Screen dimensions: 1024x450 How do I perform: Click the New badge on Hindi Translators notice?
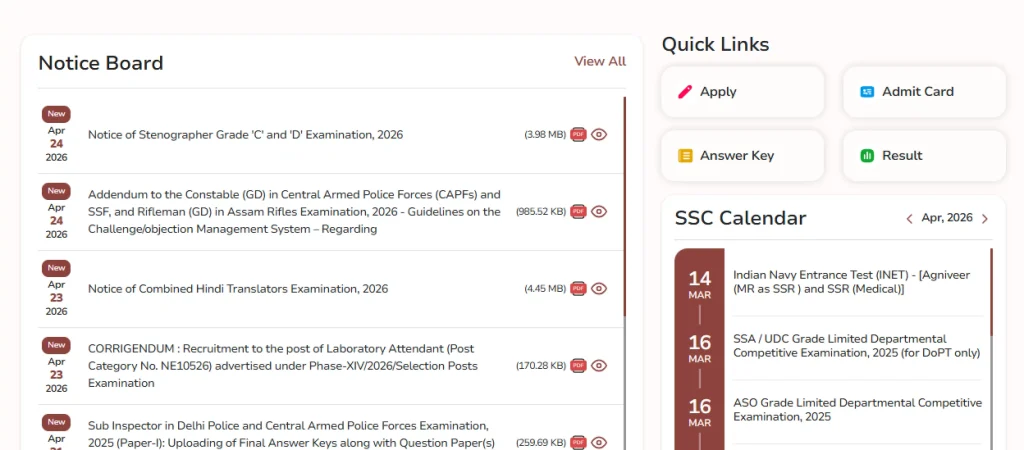pyautogui.click(x=56, y=268)
